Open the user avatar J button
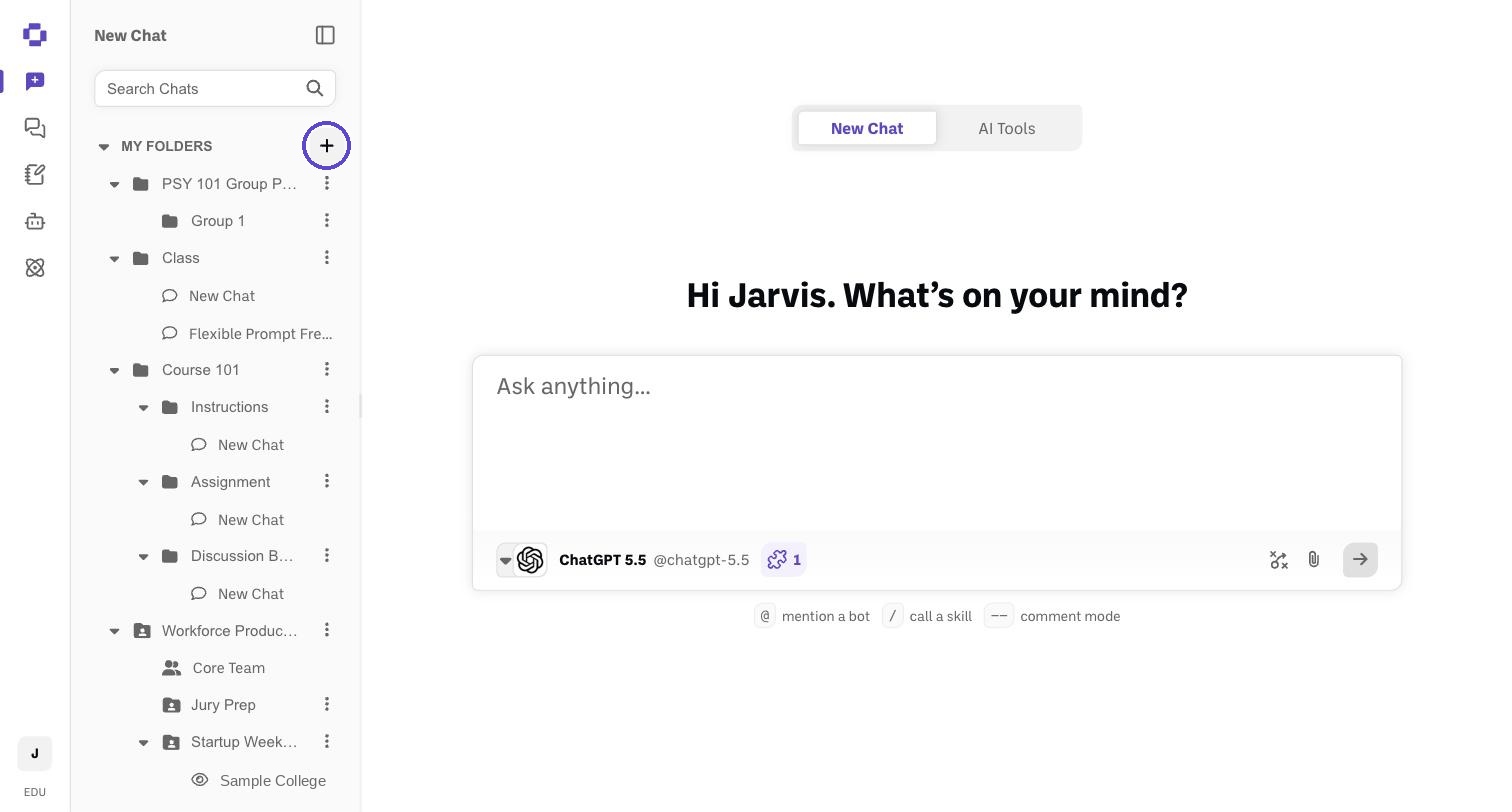Viewport: 1512px width, 812px height. tap(35, 754)
